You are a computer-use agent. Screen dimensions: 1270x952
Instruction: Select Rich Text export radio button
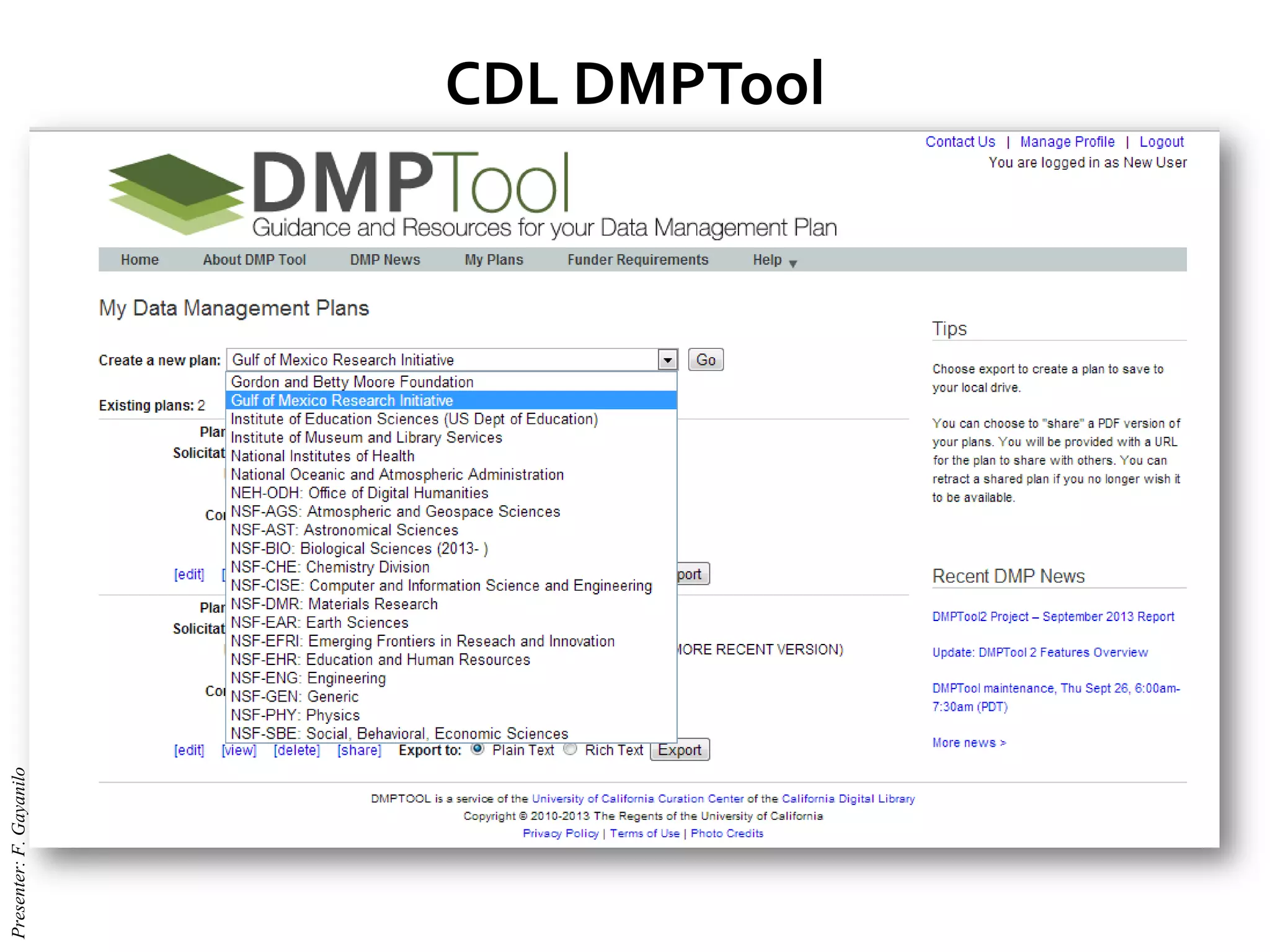pos(570,749)
